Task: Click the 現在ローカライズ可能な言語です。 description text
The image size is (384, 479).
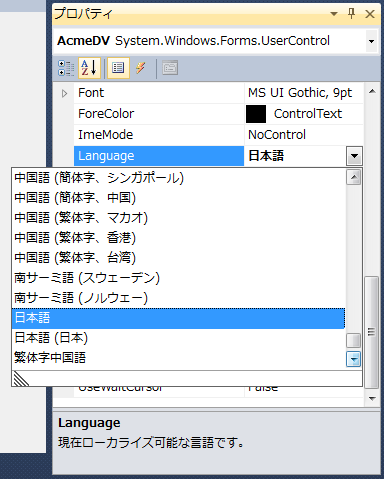Action: click(151, 443)
